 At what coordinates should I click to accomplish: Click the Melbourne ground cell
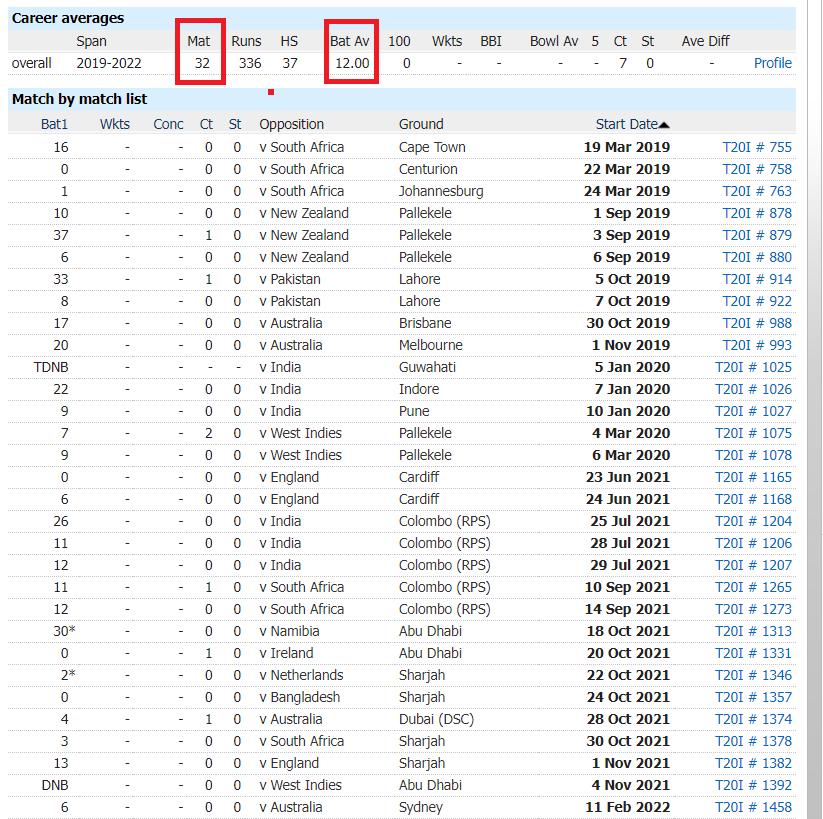430,345
